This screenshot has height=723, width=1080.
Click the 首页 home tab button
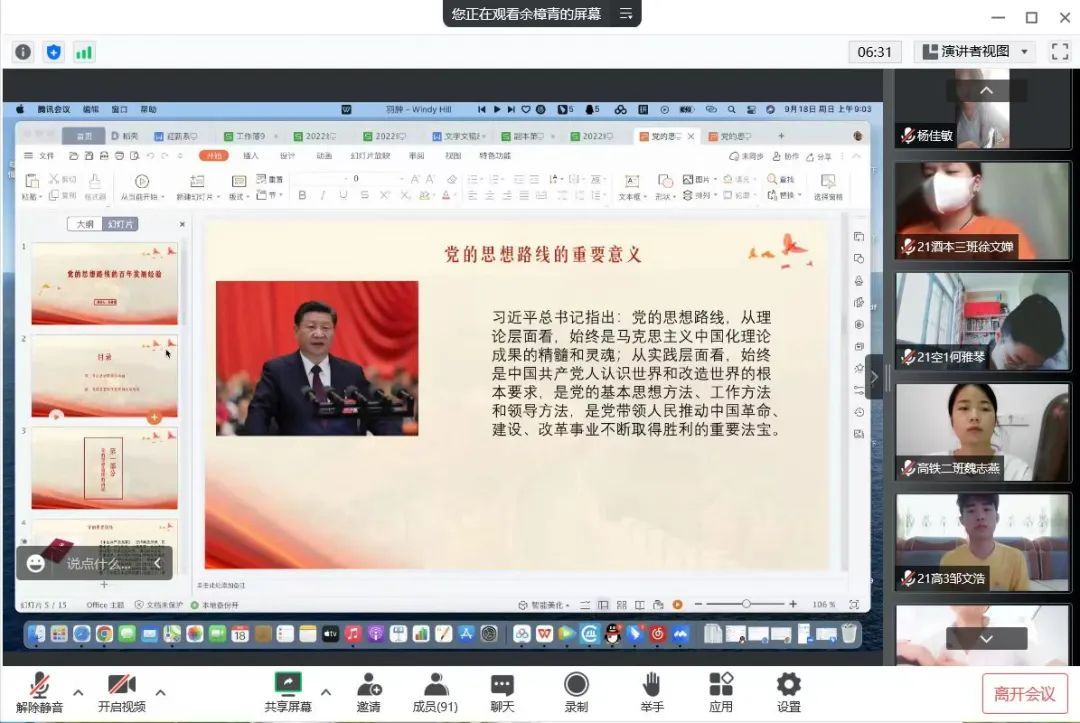coord(84,136)
